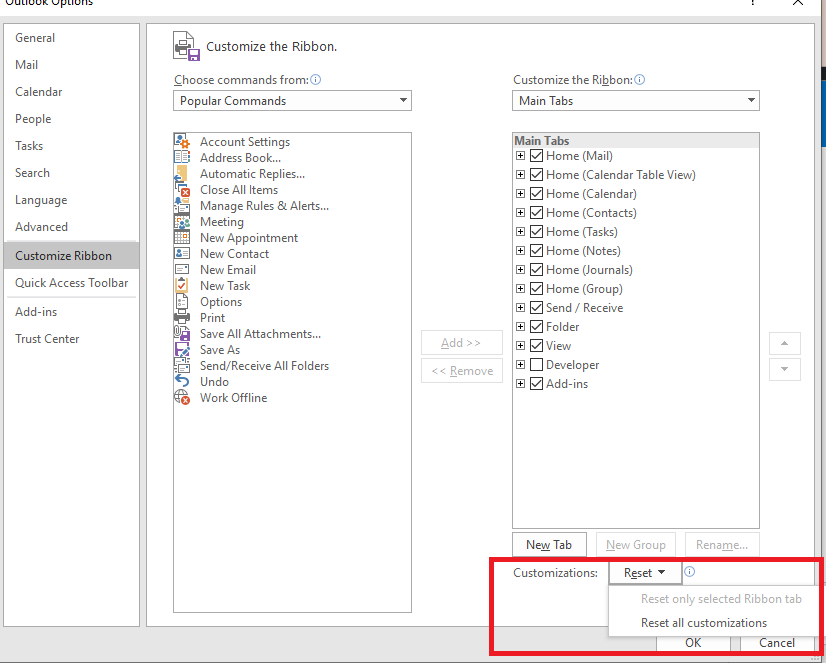Click the Rename... button
The width and height of the screenshot is (826, 663).
point(722,545)
